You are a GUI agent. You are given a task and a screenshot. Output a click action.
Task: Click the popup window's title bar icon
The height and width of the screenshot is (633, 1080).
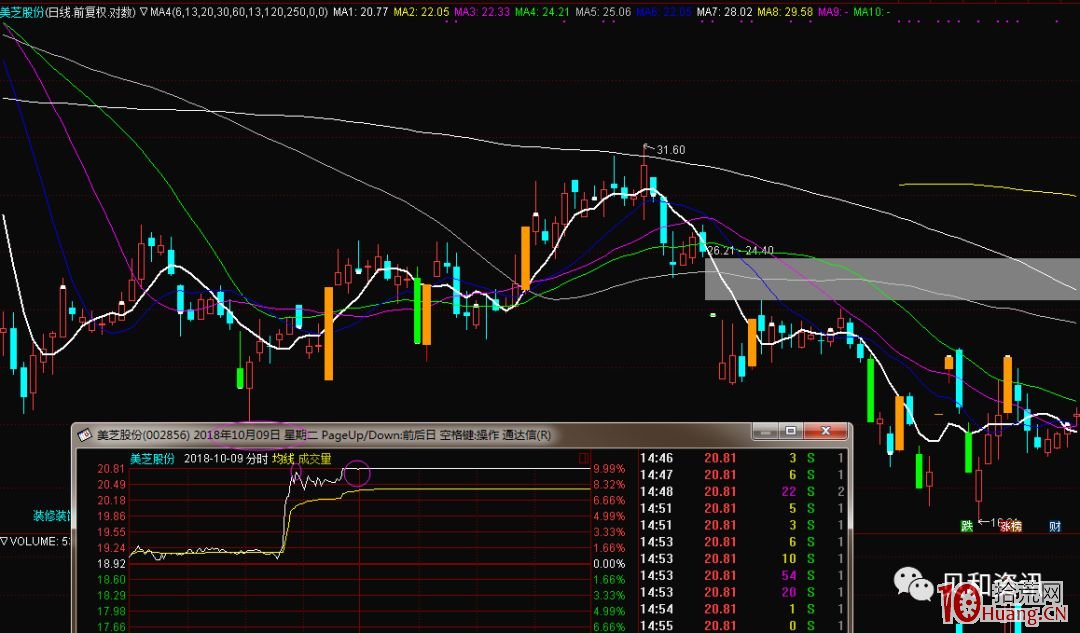click(84, 435)
